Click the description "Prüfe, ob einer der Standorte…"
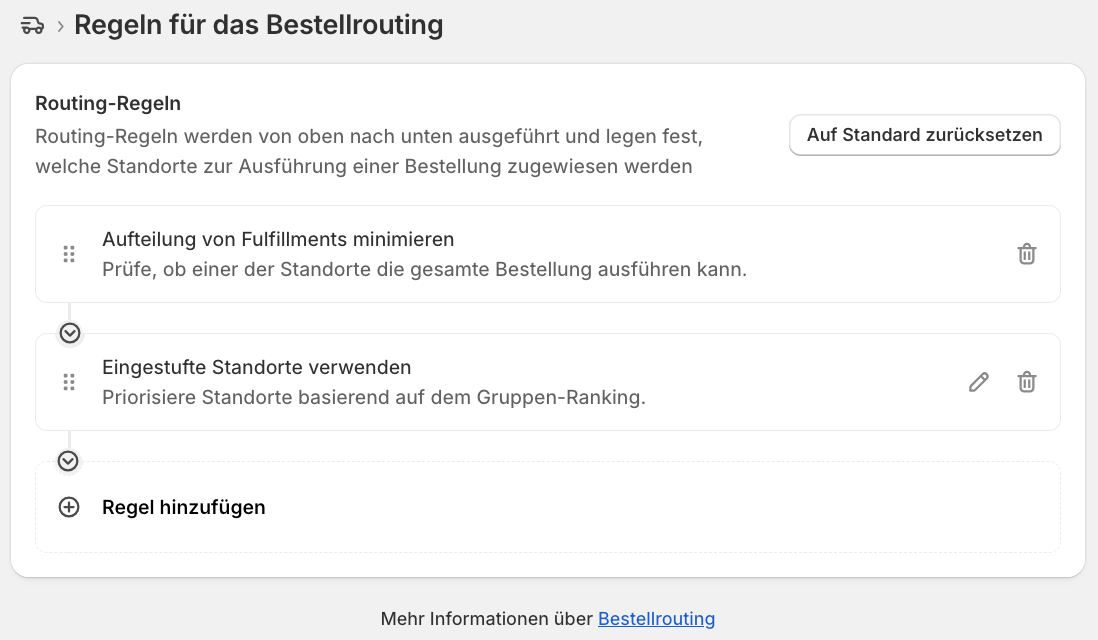The width and height of the screenshot is (1098, 640). coord(425,269)
